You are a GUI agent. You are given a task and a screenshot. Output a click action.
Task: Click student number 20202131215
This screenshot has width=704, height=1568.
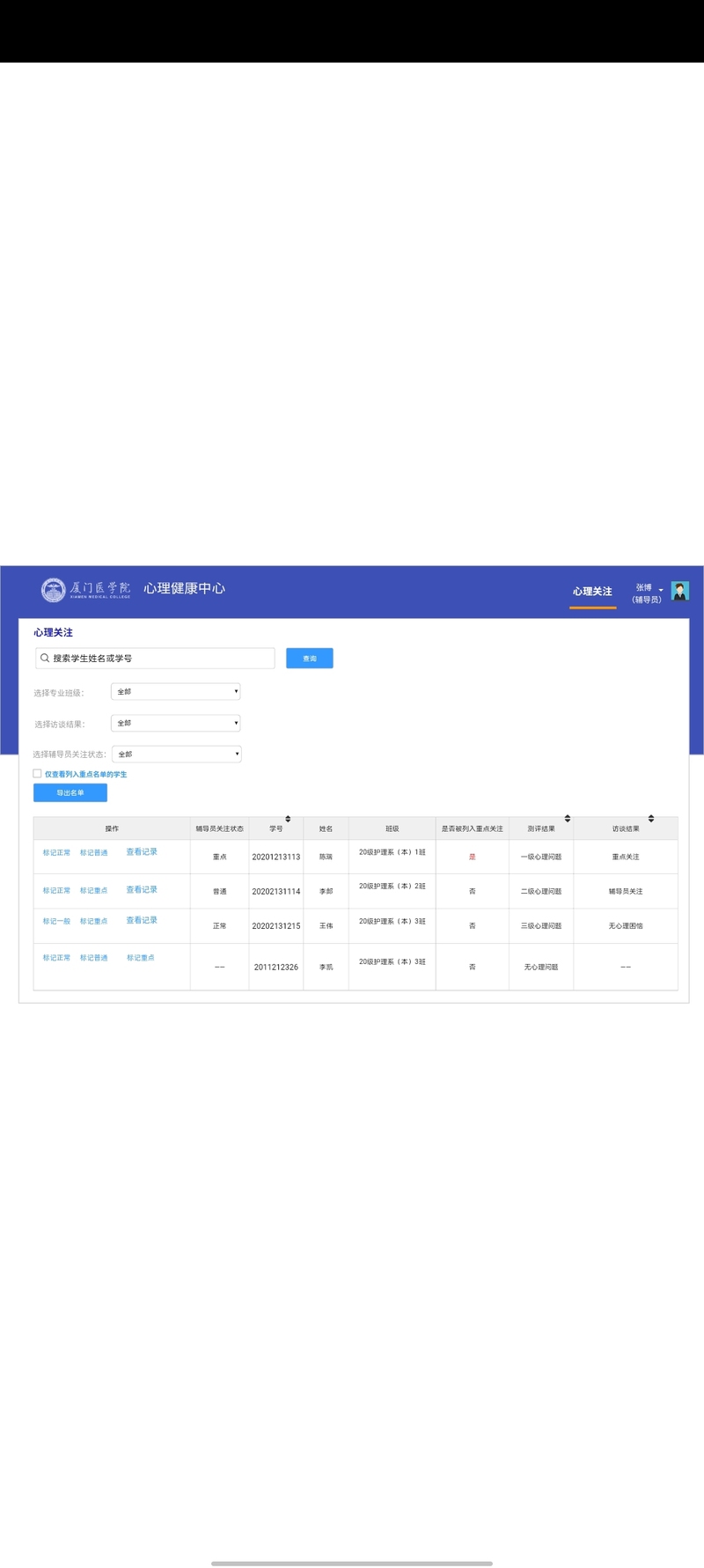pos(276,925)
